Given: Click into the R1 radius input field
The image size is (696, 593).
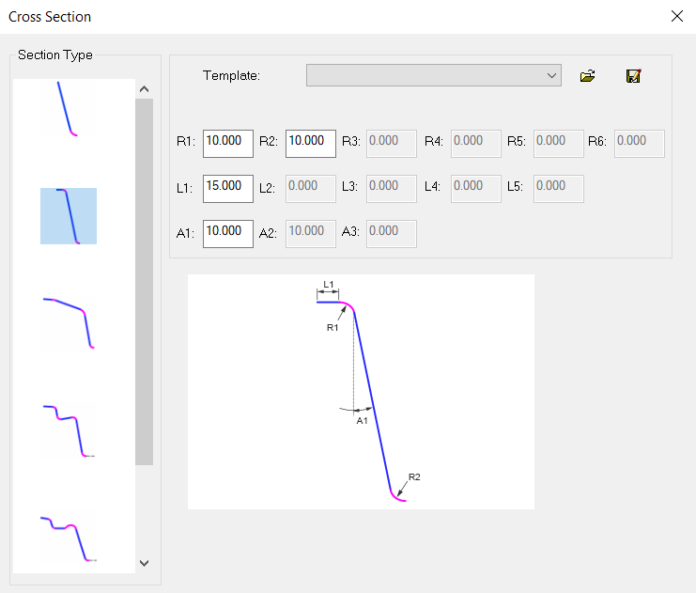Looking at the screenshot, I should 227,142.
